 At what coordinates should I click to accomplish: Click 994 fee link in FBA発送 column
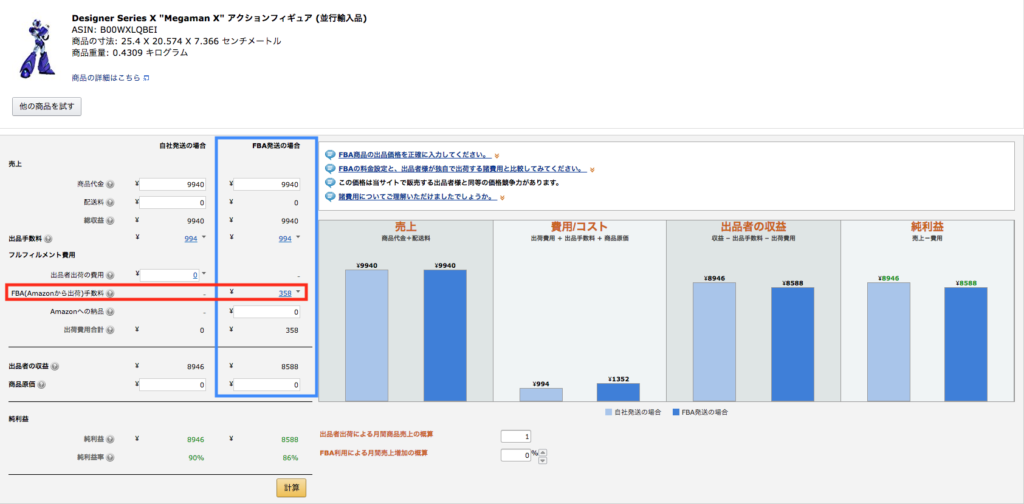[x=285, y=239]
